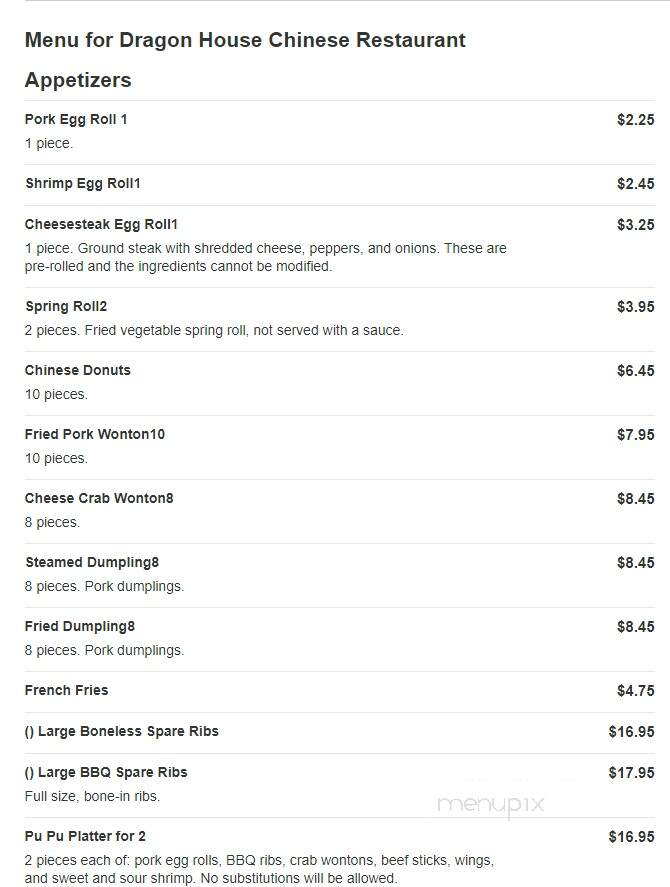Select the French Fries item

click(x=66, y=690)
